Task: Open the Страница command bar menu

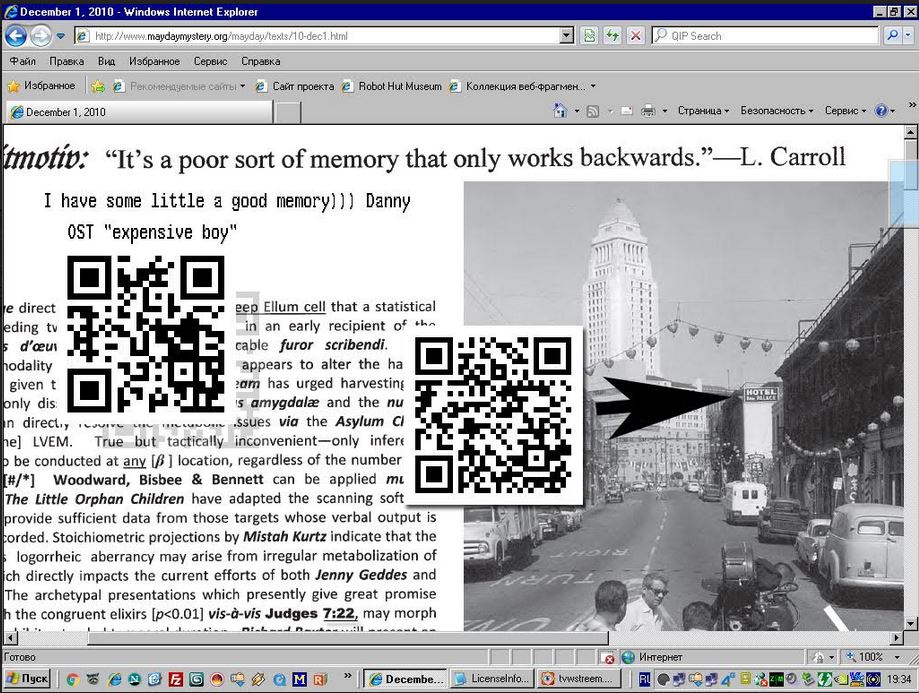Action: [703, 111]
